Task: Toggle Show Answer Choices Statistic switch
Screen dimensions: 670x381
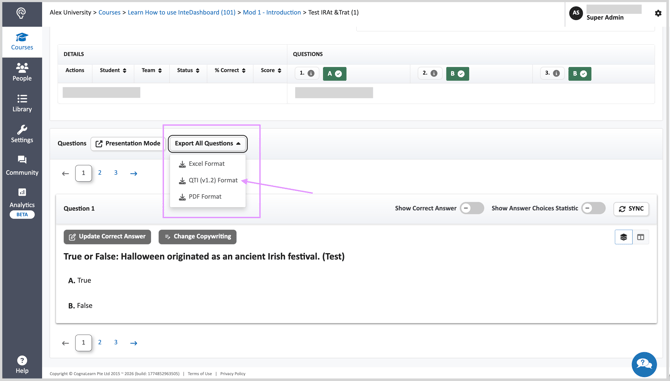Action: pos(594,208)
